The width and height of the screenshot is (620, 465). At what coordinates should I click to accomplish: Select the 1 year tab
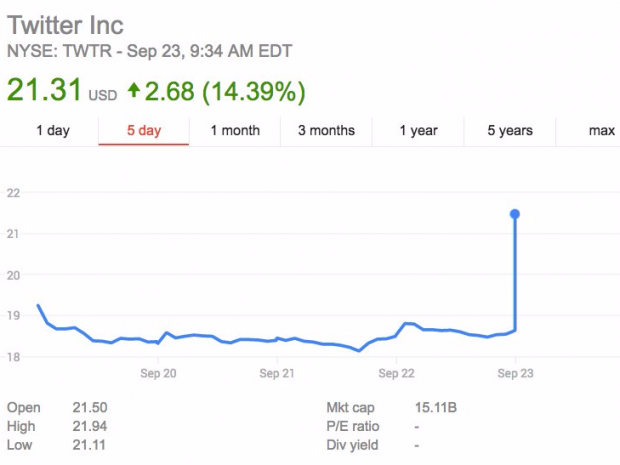point(418,131)
